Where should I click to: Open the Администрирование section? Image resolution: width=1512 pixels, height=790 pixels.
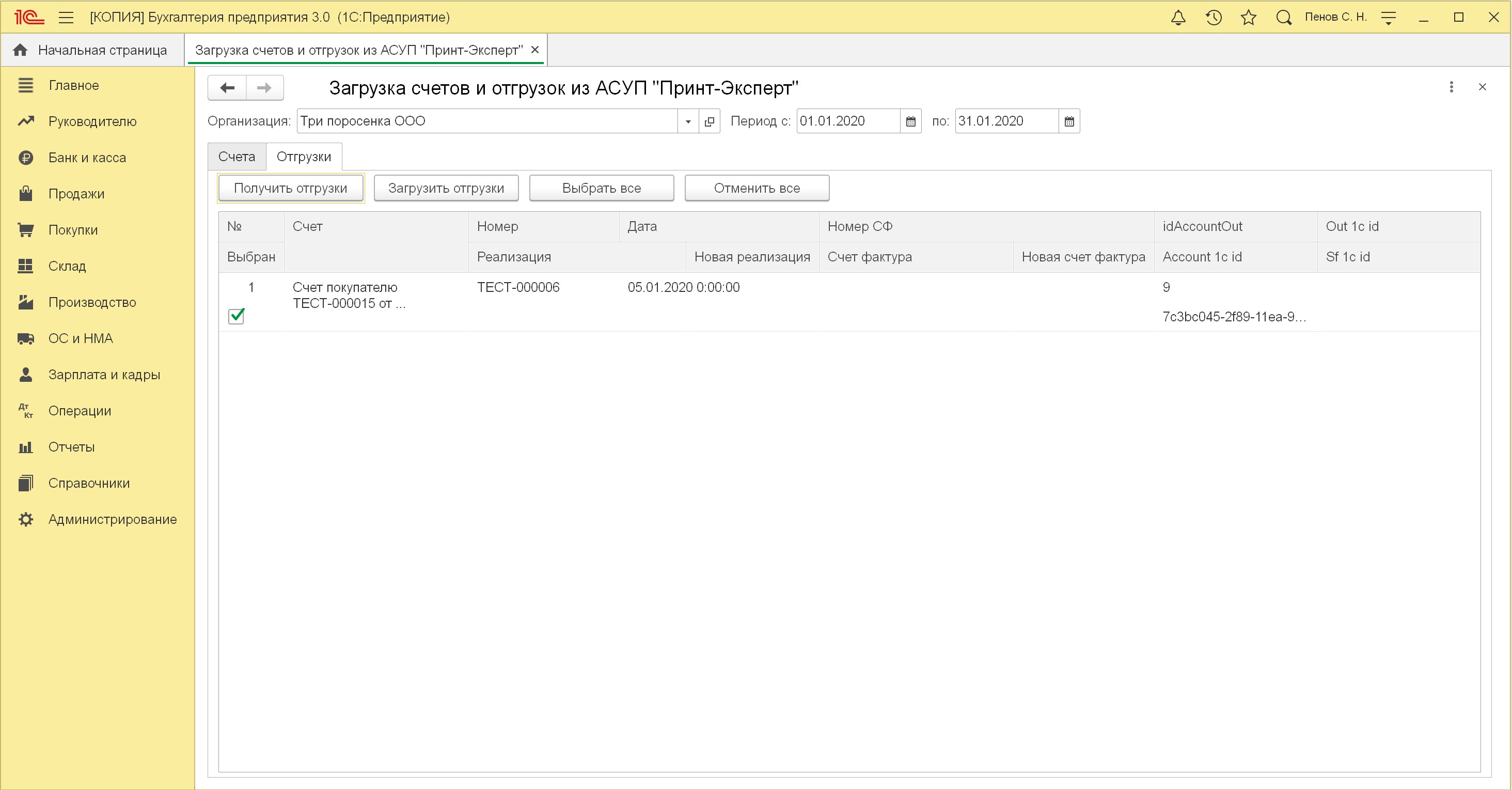(x=97, y=519)
